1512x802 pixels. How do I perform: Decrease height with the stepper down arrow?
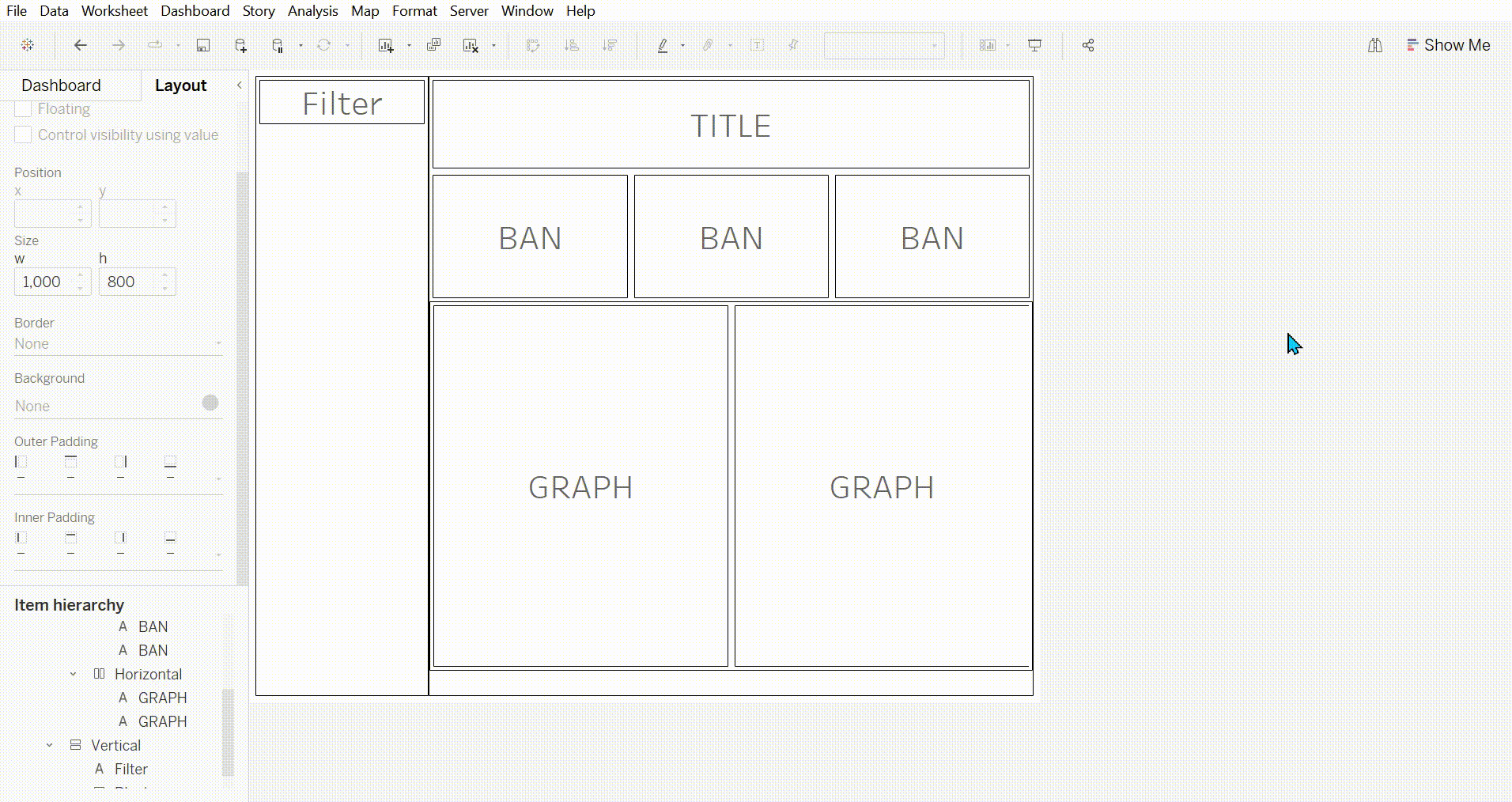165,289
